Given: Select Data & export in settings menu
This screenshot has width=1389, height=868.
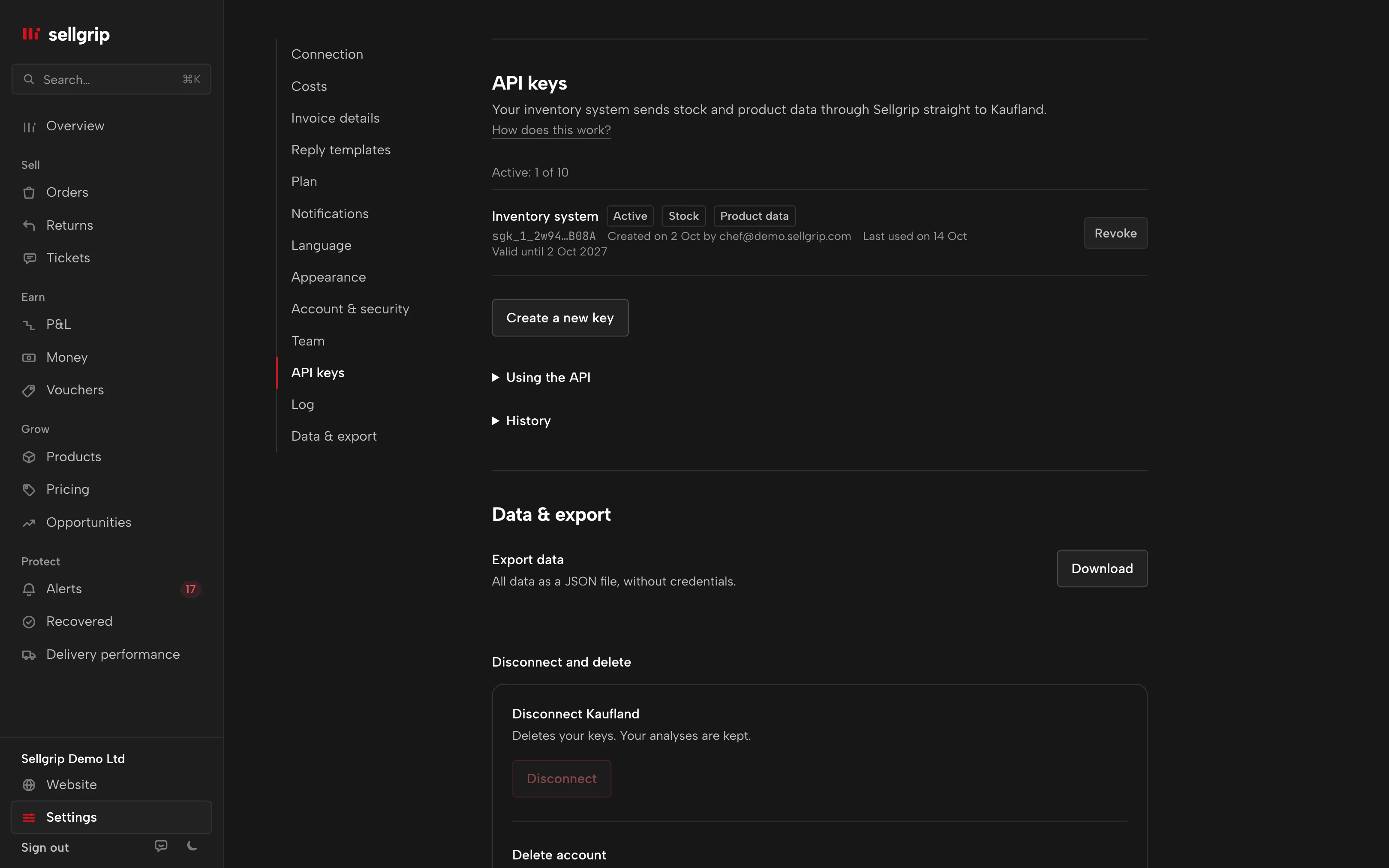Looking at the screenshot, I should coord(334,436).
